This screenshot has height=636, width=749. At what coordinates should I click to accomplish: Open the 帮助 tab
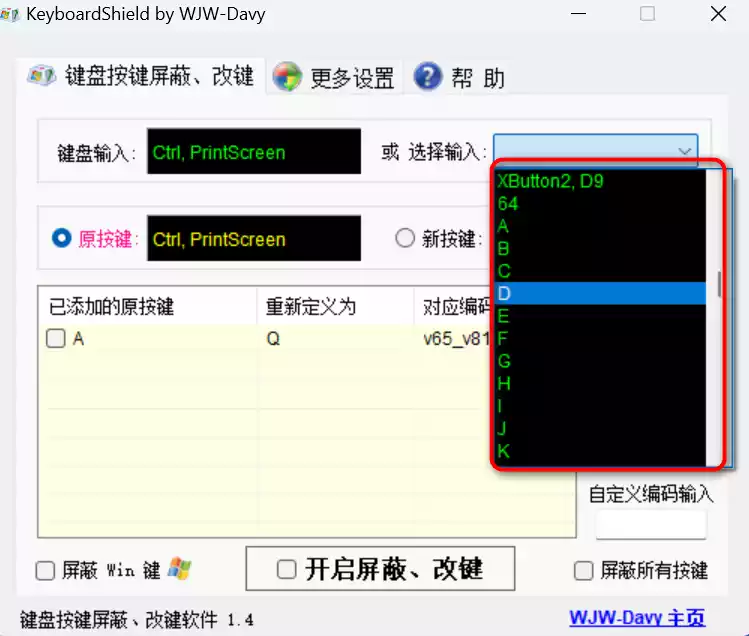pos(459,77)
